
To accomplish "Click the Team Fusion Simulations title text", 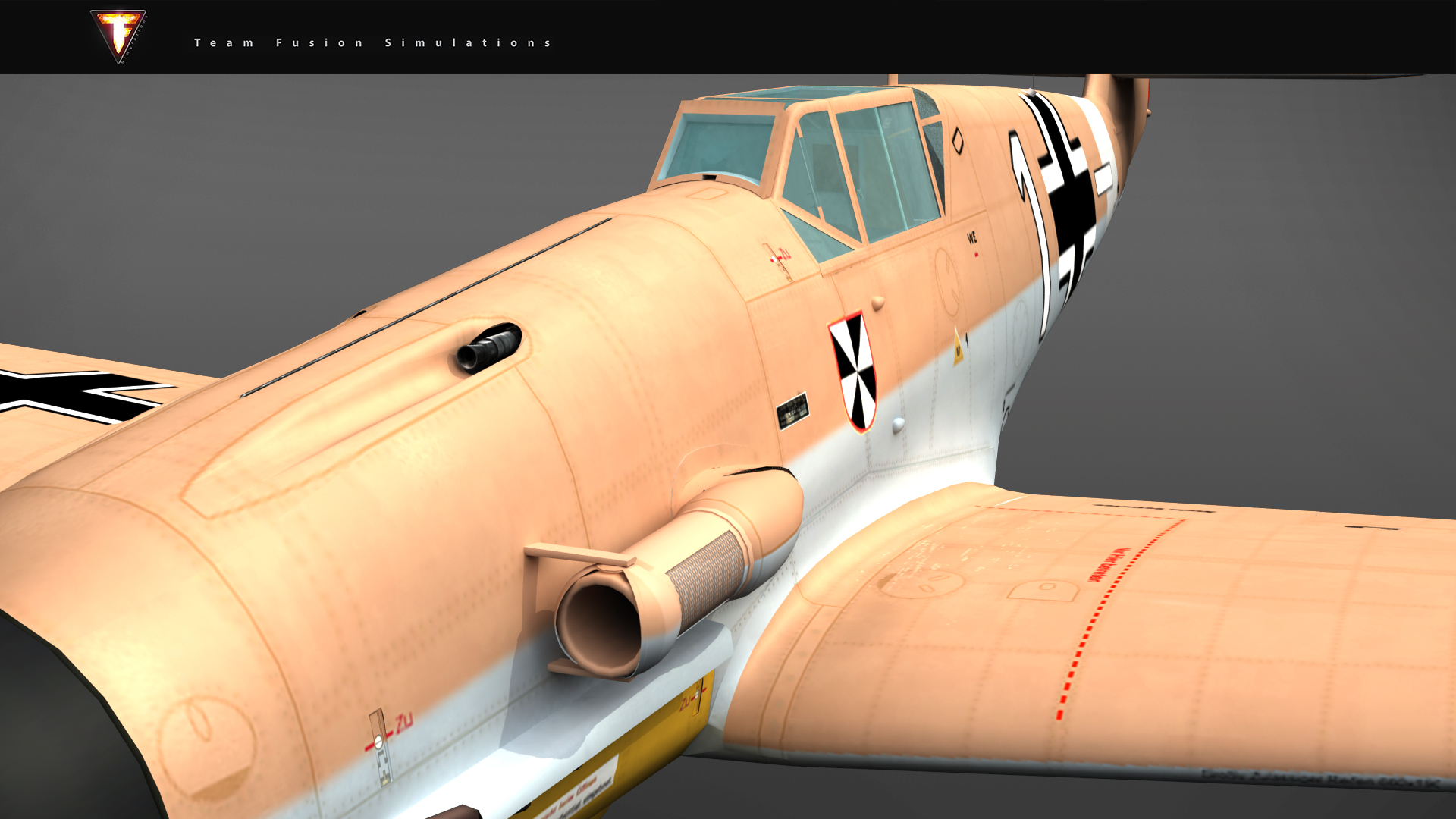I will [372, 43].
